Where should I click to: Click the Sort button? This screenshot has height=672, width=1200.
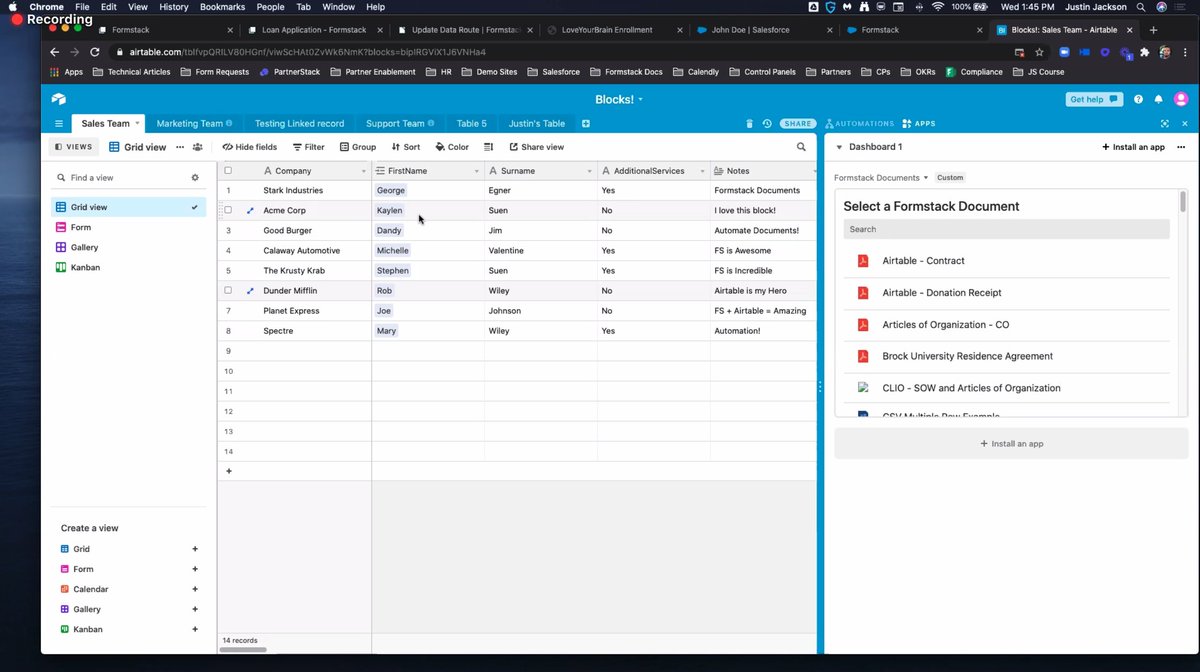(x=405, y=147)
